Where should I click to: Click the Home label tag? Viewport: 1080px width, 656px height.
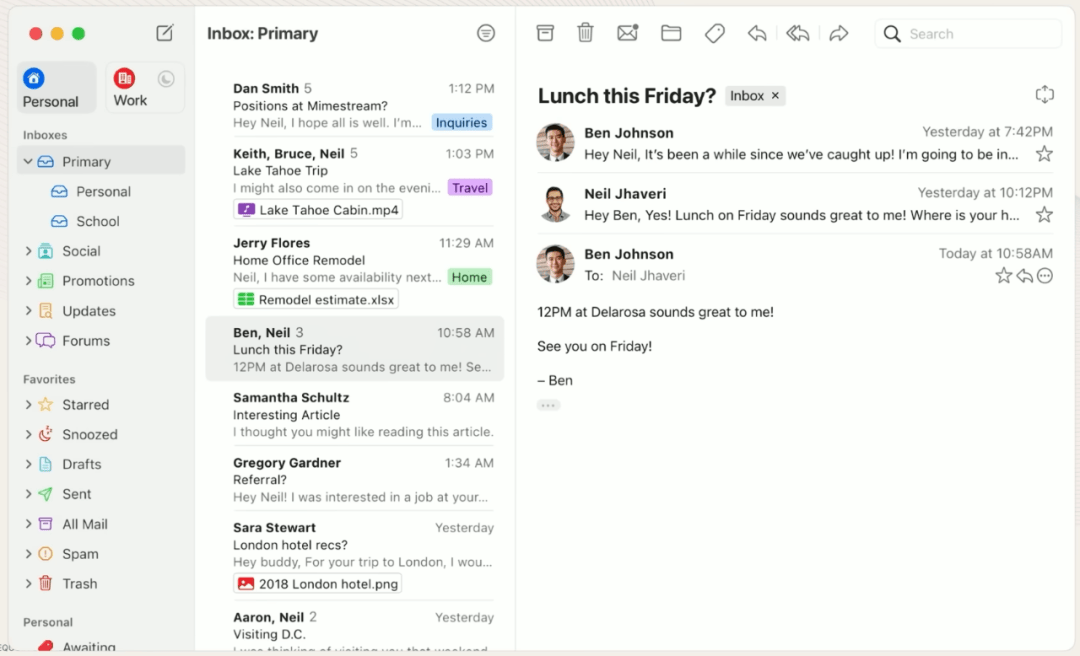469,277
